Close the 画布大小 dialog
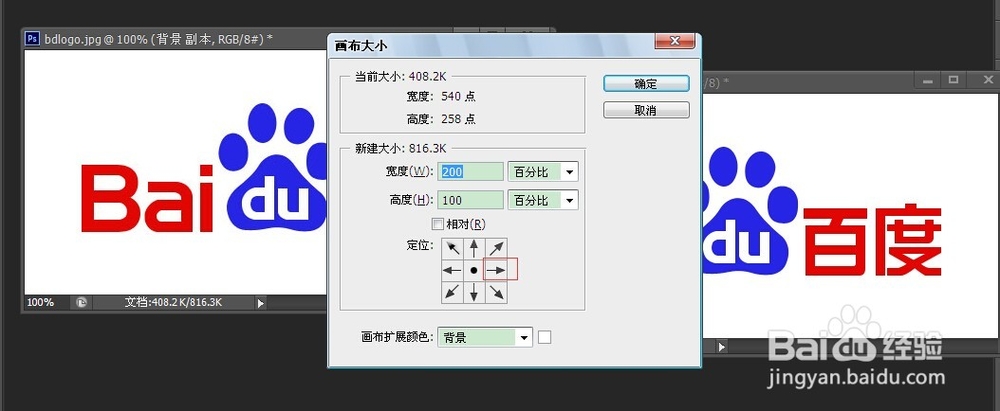This screenshot has height=411, width=1000. point(675,42)
